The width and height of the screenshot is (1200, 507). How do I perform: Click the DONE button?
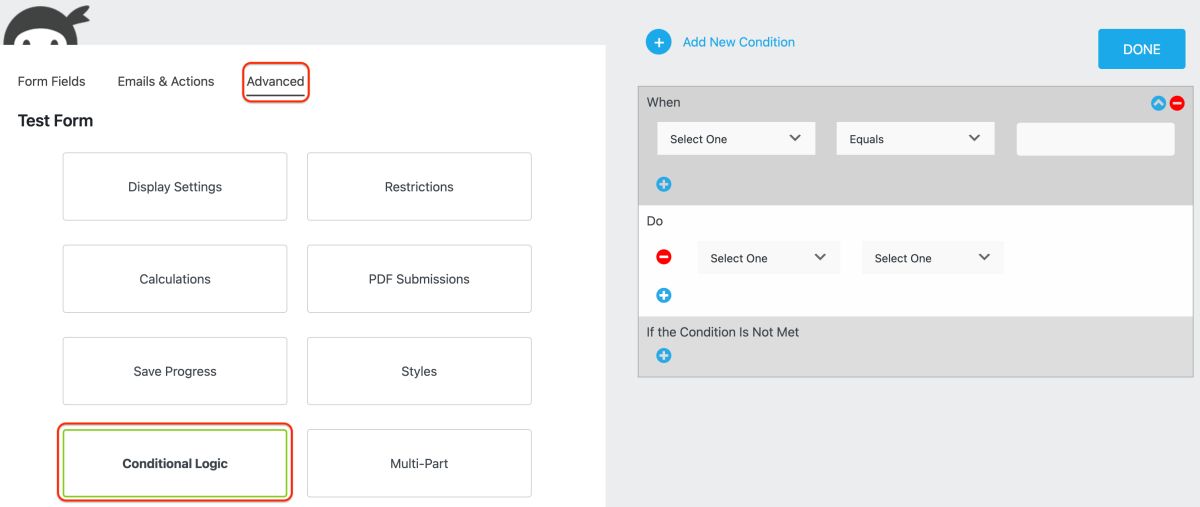pos(1141,49)
